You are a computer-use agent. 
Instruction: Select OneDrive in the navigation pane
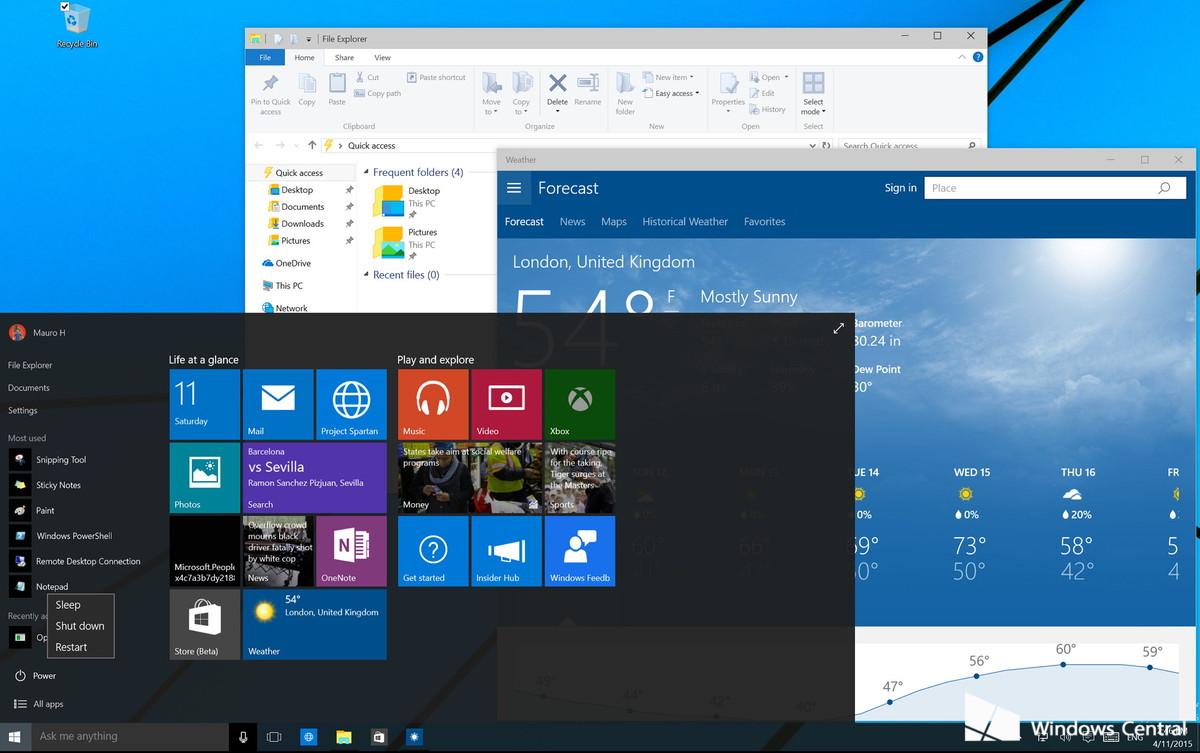[x=286, y=263]
